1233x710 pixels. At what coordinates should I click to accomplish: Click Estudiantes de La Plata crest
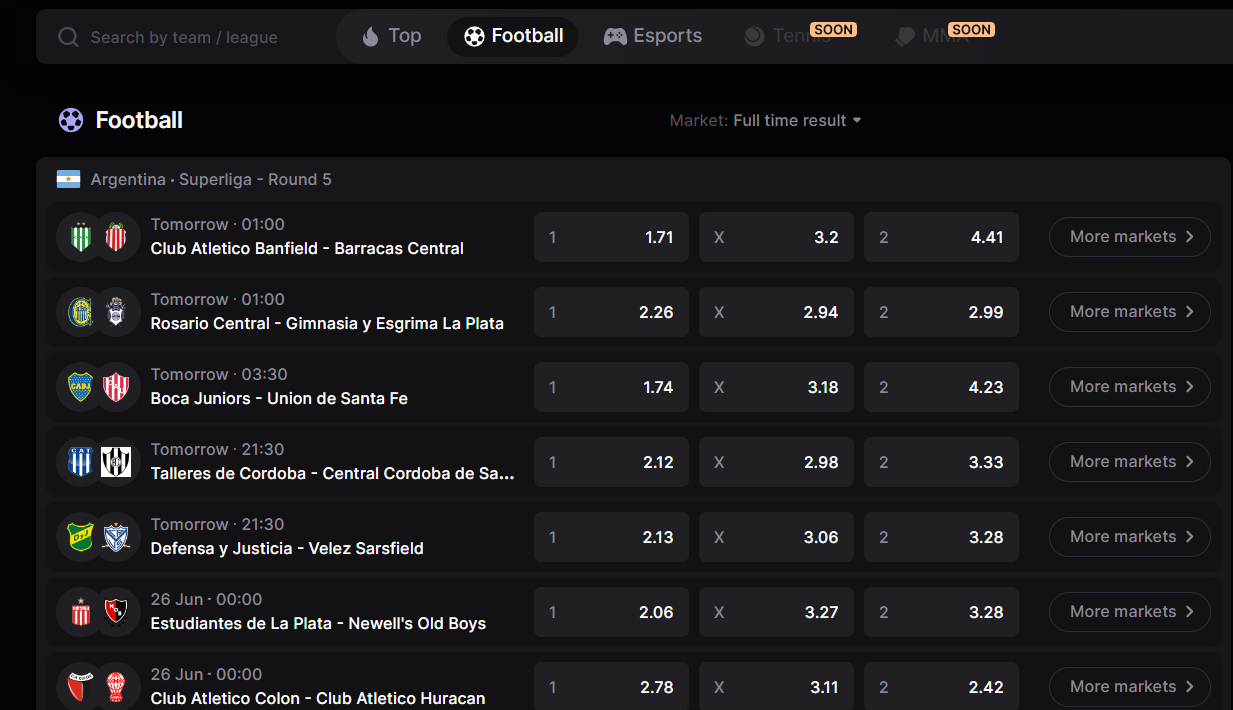pos(80,612)
